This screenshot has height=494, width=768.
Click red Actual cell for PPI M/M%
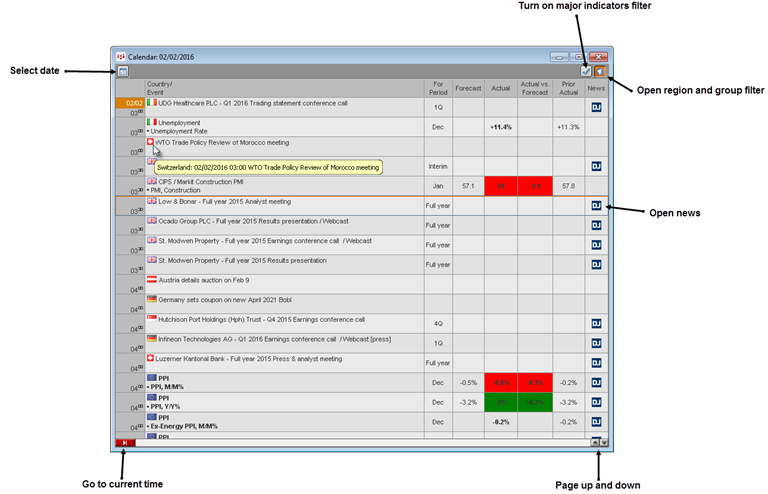point(501,382)
